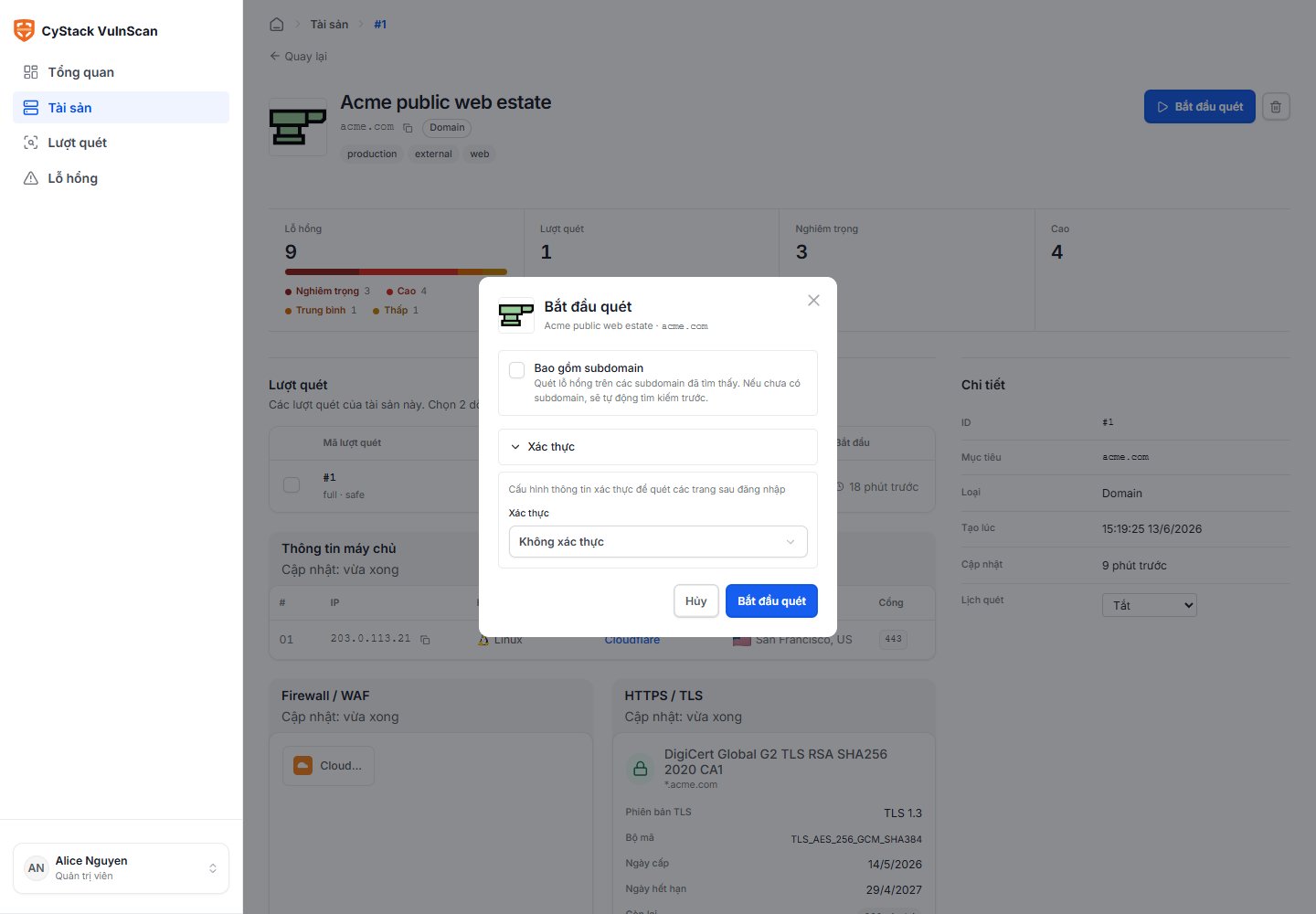This screenshot has height=914, width=1316.
Task: Click the #1 breadcrumb item
Action: pyautogui.click(x=380, y=25)
